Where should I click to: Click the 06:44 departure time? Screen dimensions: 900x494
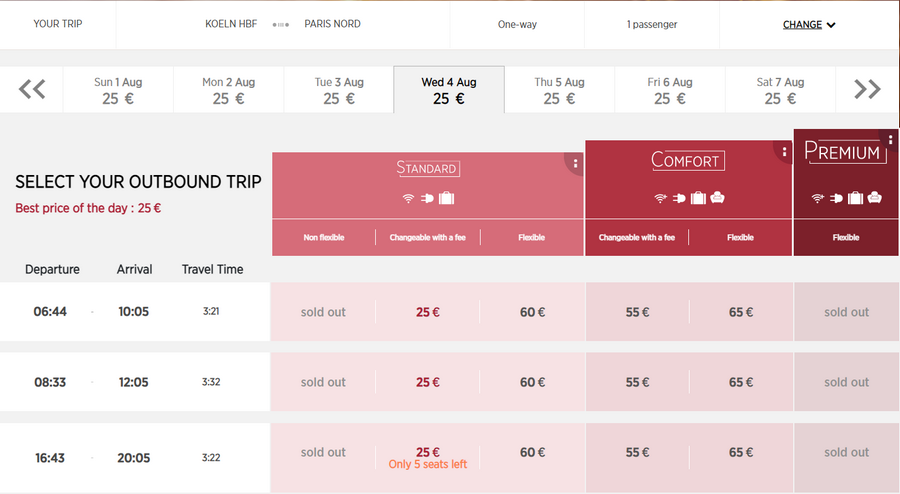coord(50,312)
